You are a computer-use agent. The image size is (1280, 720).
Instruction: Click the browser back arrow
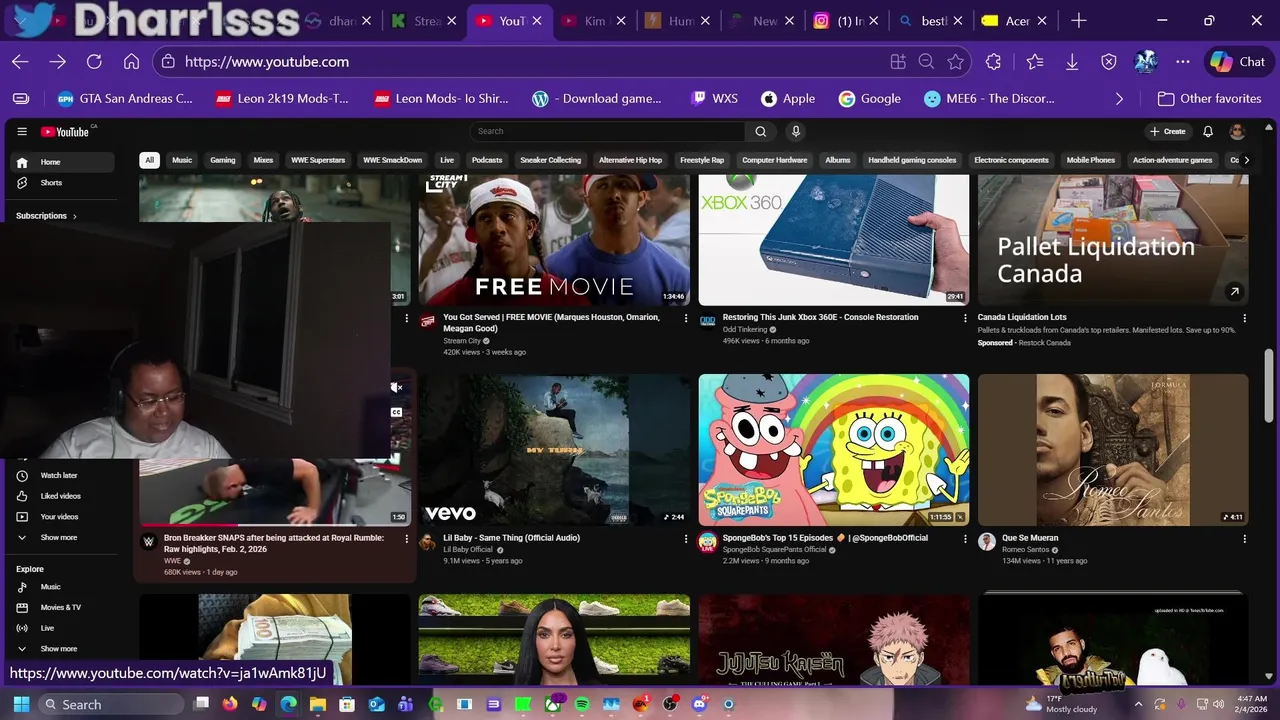coord(20,62)
